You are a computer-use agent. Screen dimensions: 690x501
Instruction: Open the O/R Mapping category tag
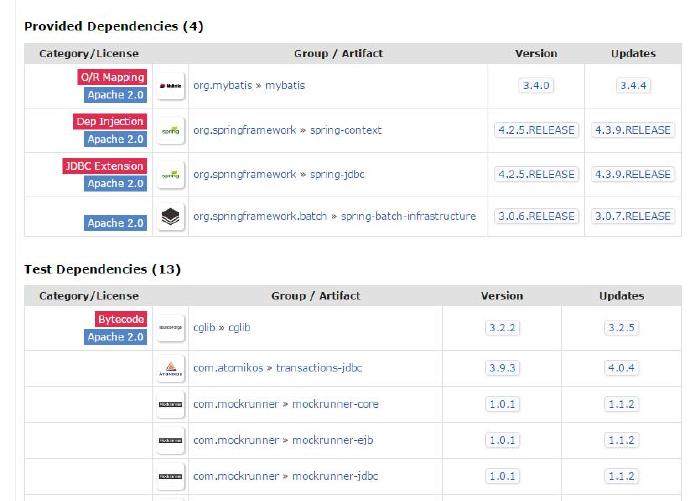[x=112, y=77]
